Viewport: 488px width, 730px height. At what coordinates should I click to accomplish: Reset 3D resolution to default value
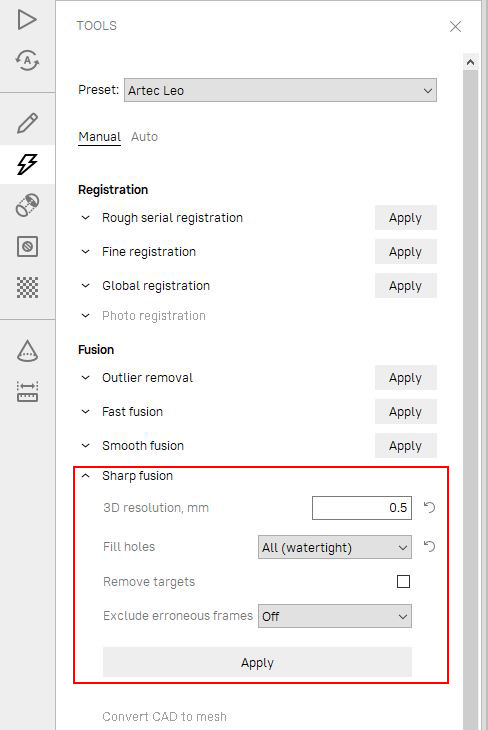tap(429, 507)
